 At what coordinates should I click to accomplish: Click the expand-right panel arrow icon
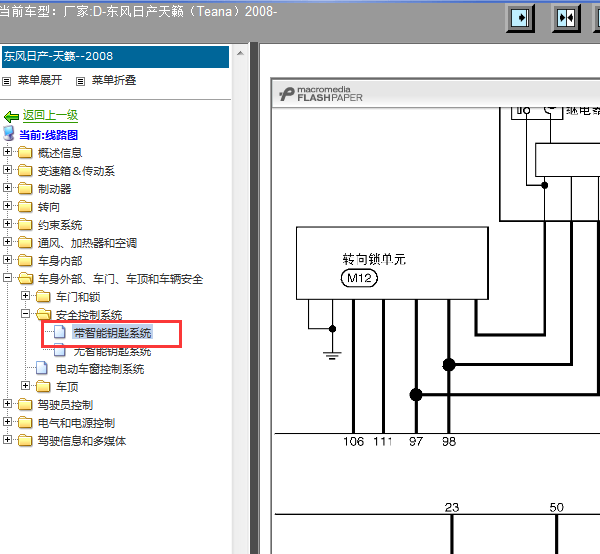[520, 18]
